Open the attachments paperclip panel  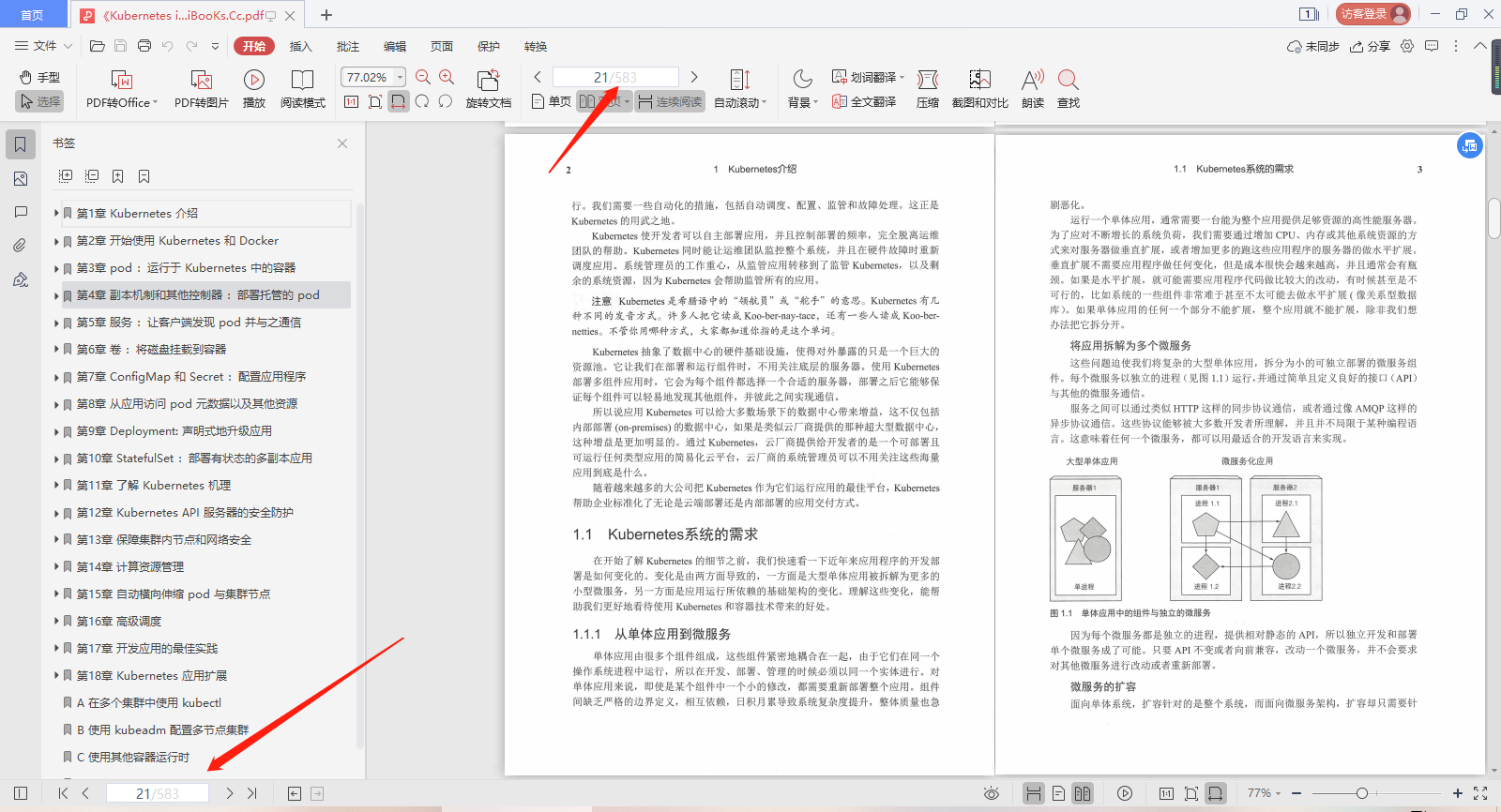[21, 246]
